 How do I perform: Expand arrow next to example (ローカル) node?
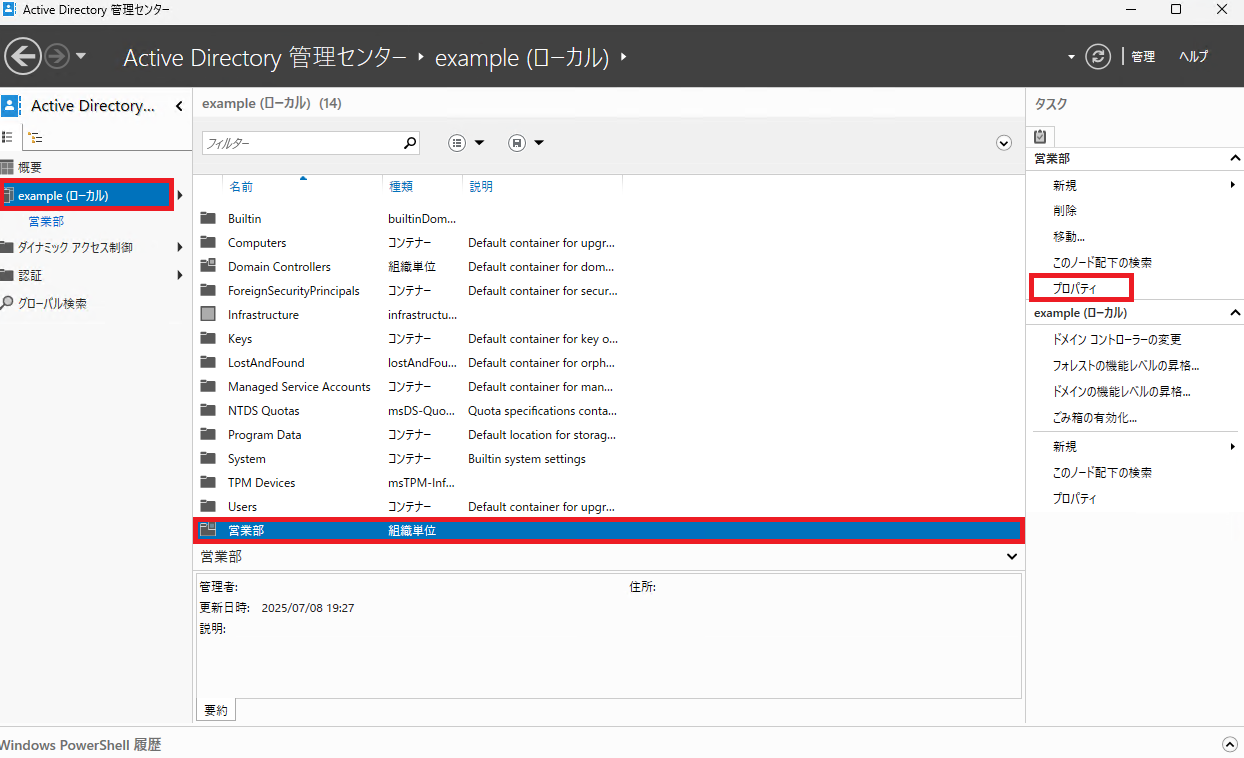180,195
